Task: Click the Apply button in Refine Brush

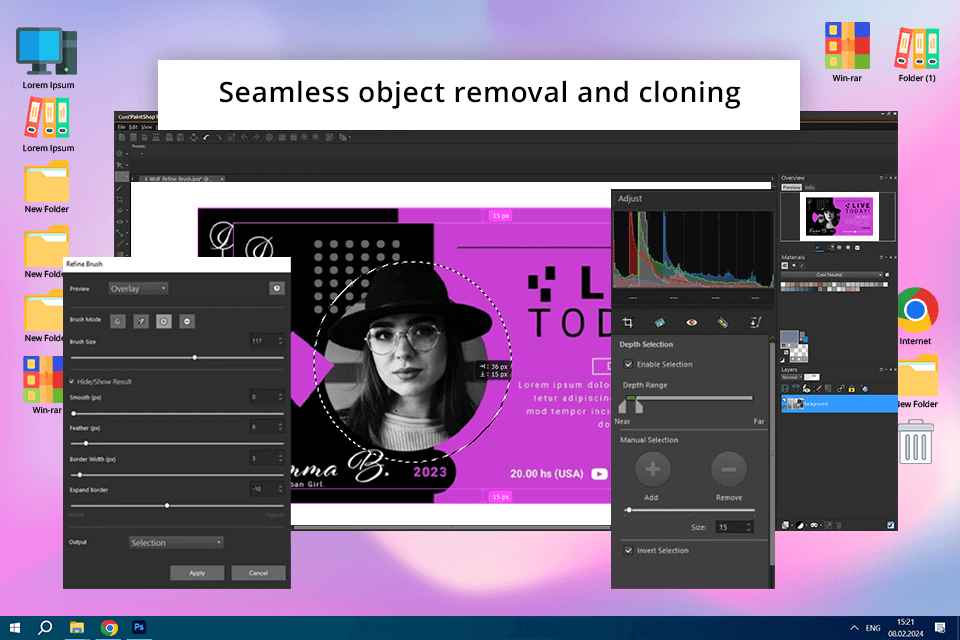Action: [197, 573]
